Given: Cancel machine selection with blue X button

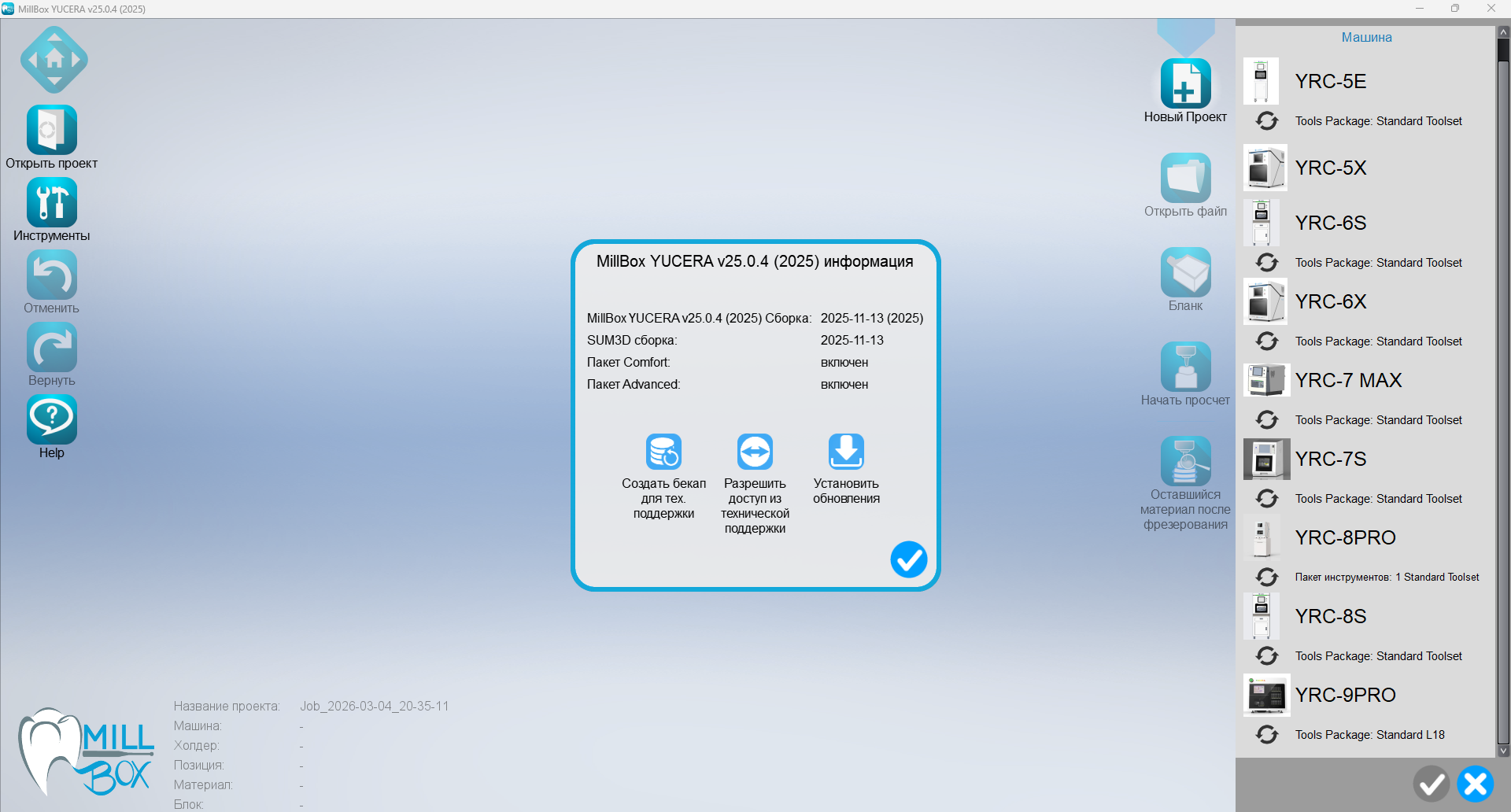Looking at the screenshot, I should 1475,784.
